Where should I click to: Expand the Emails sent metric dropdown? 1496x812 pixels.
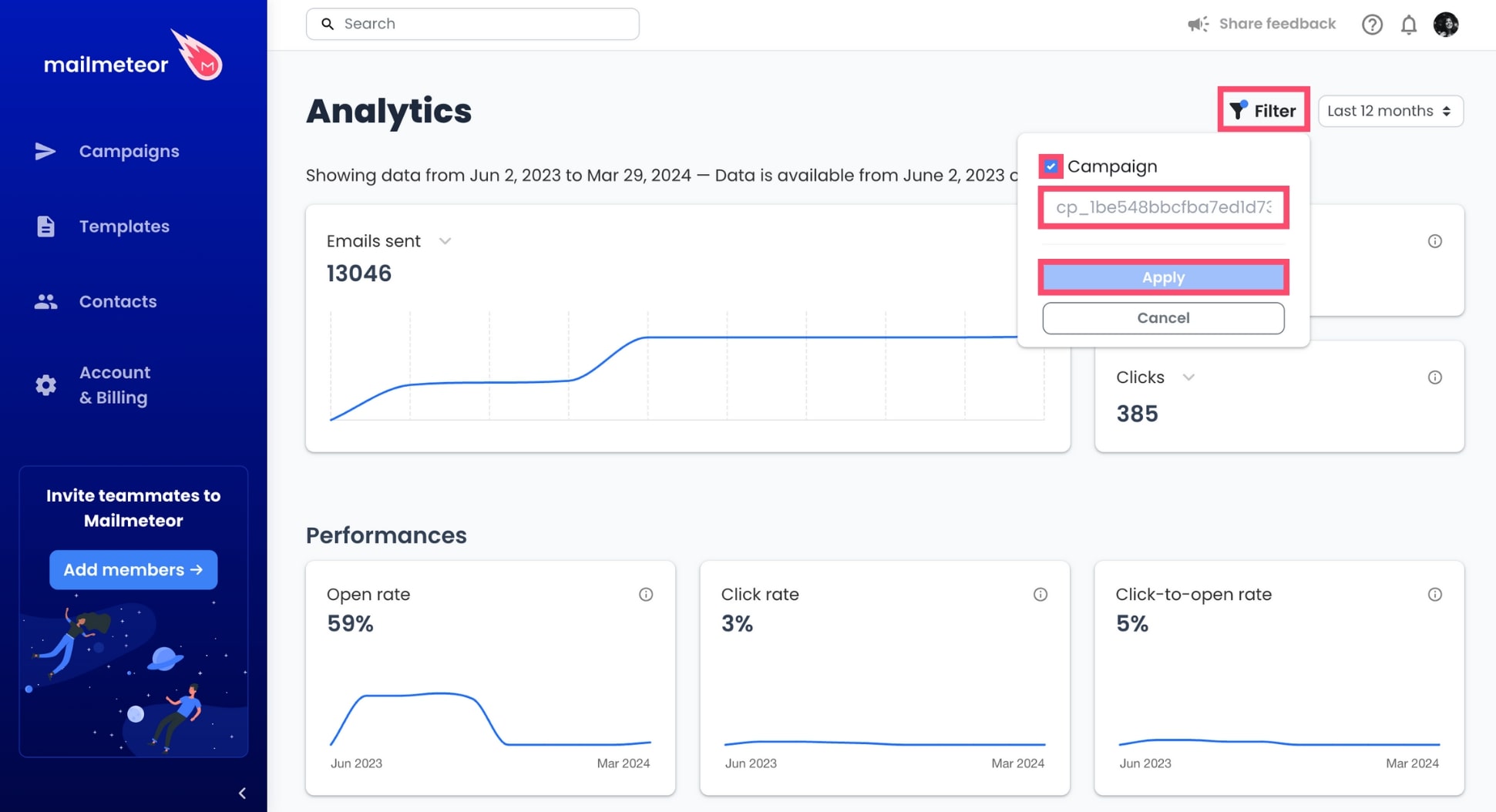click(x=445, y=241)
